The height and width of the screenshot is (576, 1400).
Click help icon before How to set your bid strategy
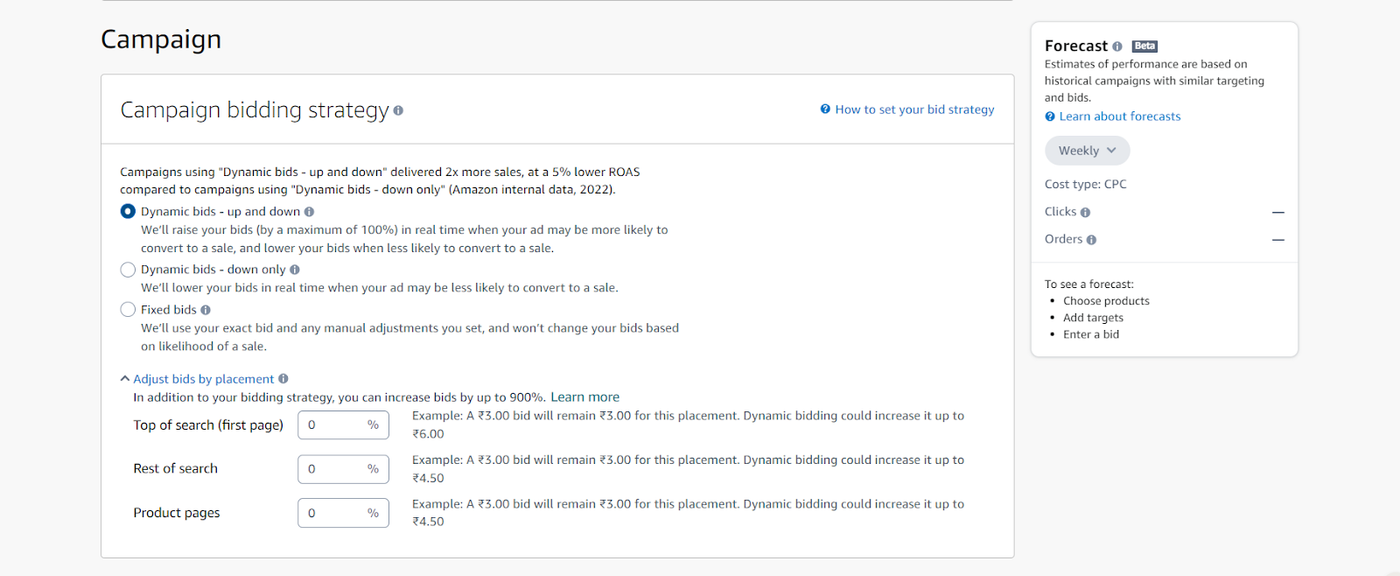(825, 109)
